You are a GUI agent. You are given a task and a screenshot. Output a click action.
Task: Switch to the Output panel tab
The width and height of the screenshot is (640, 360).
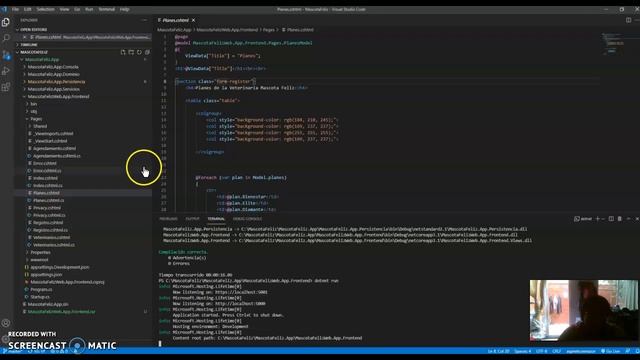coord(193,219)
